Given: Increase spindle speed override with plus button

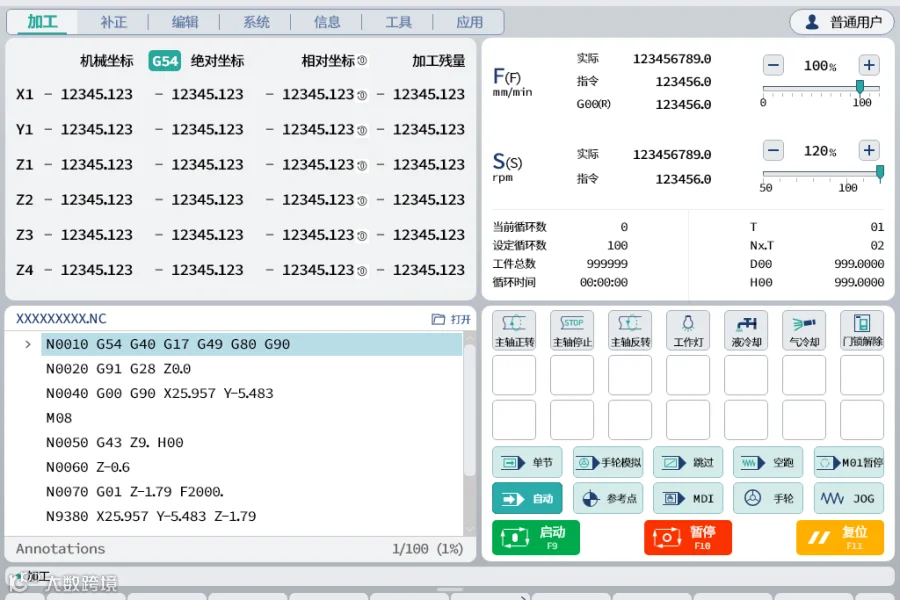Looking at the screenshot, I should click(x=869, y=150).
